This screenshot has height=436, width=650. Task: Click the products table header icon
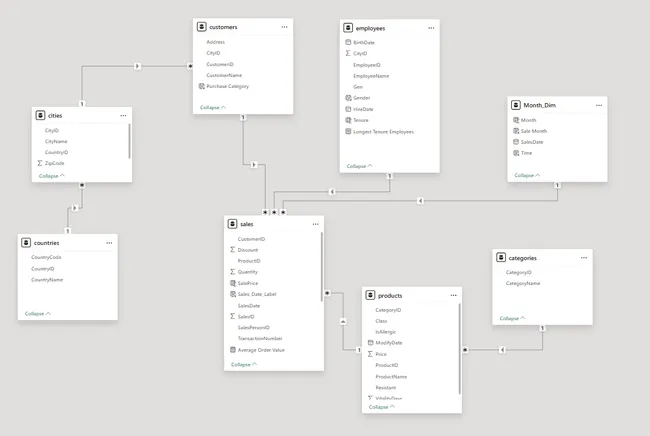(370, 296)
